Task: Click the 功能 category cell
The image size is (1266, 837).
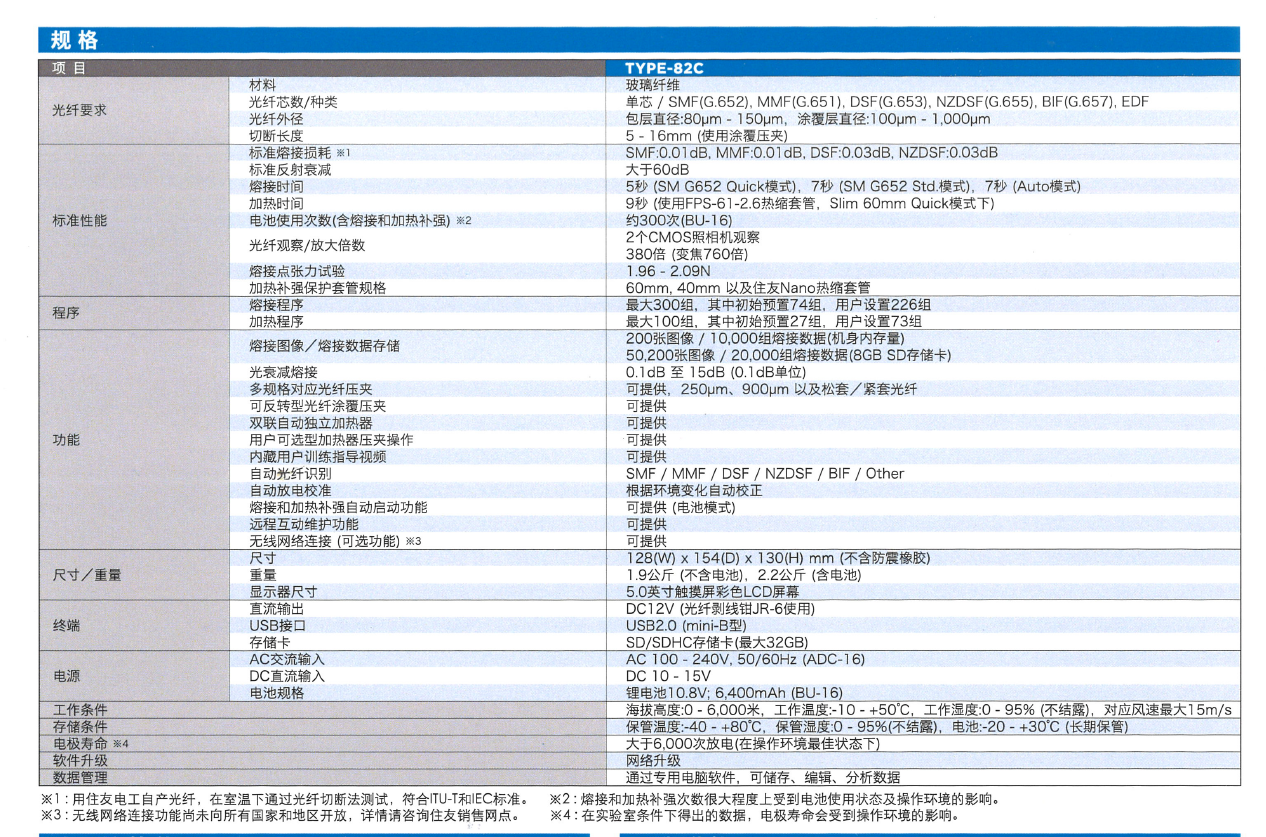Action: [x=66, y=440]
